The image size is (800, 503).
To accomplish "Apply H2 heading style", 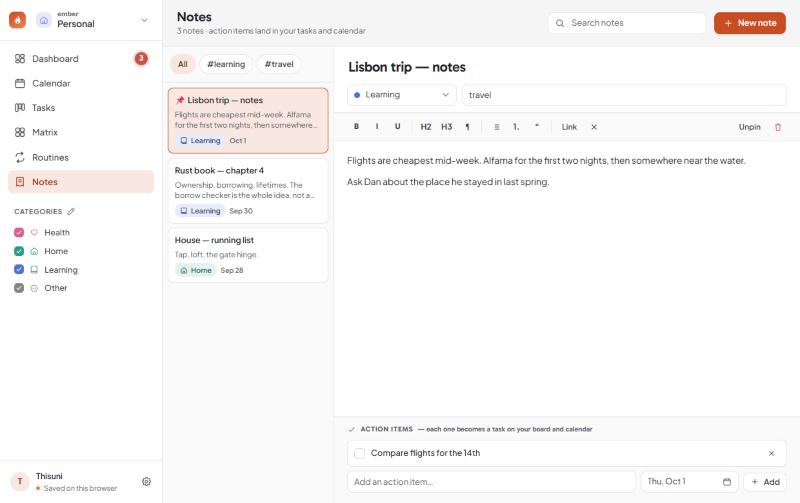I will pos(426,127).
